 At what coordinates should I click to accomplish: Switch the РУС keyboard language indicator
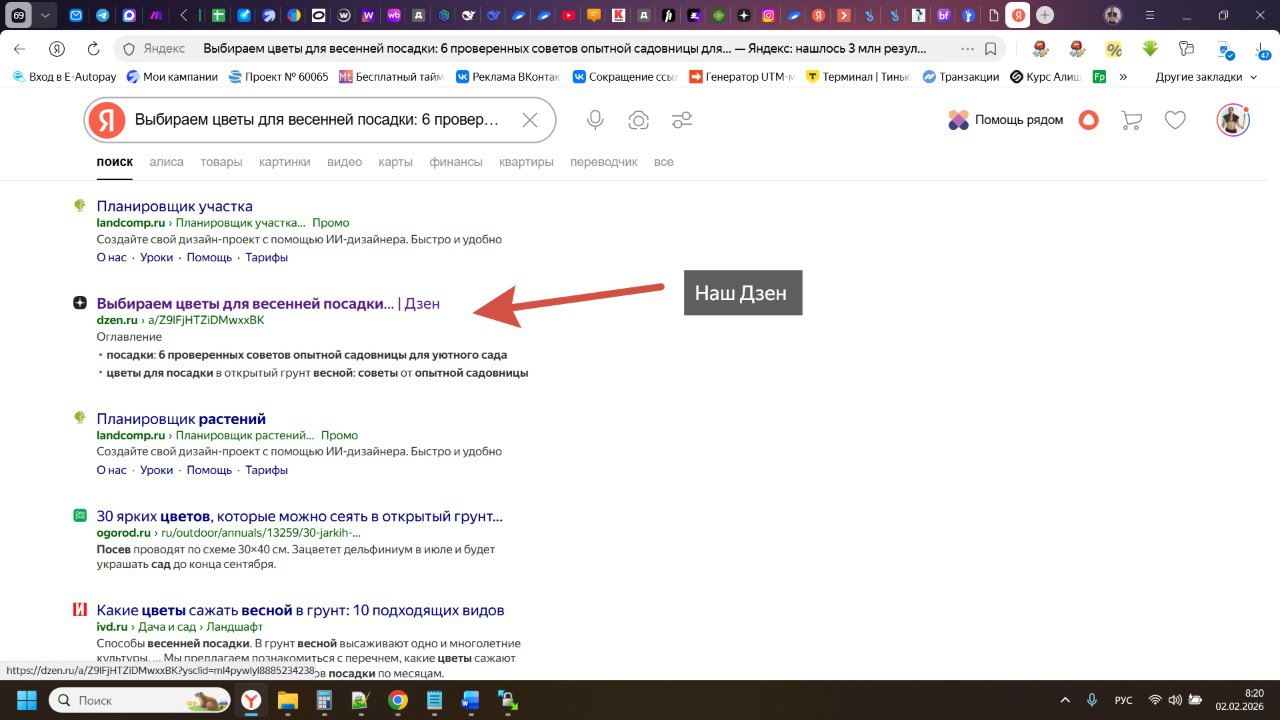(x=1124, y=700)
